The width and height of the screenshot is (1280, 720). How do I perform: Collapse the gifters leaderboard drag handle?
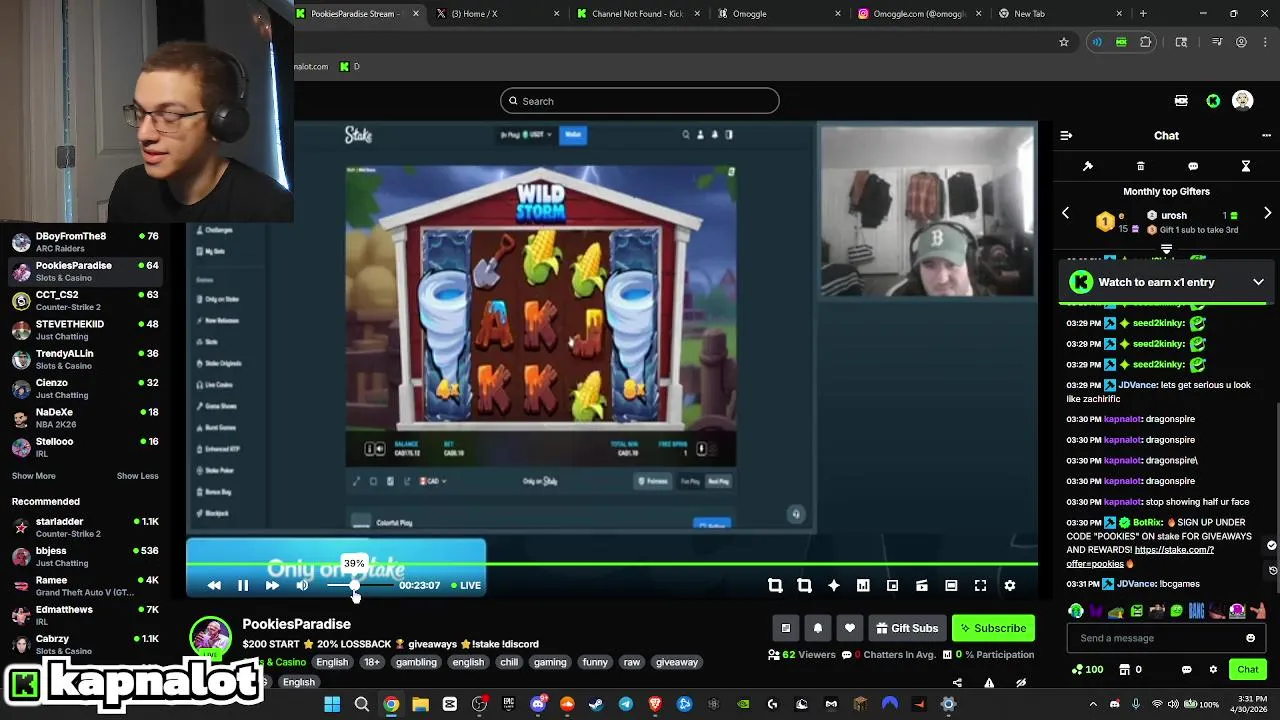1166,249
